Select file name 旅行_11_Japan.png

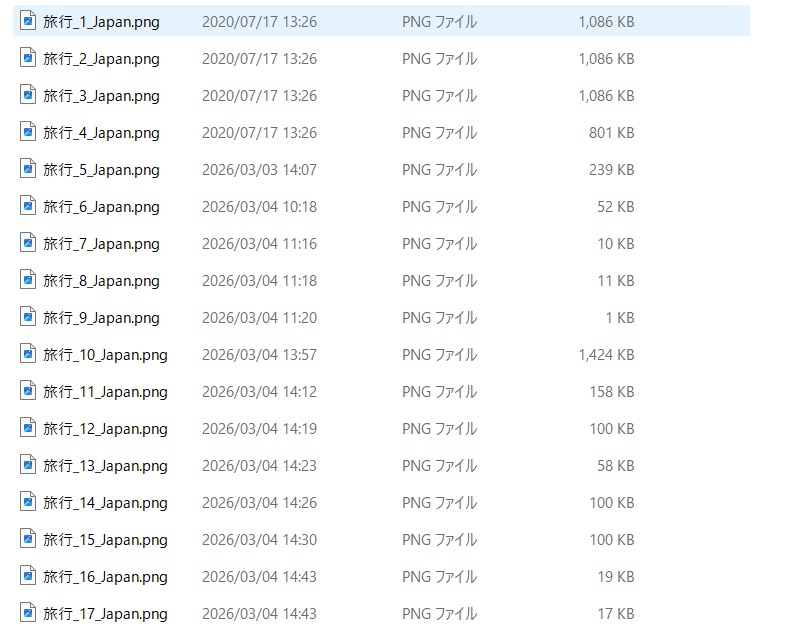coord(105,392)
